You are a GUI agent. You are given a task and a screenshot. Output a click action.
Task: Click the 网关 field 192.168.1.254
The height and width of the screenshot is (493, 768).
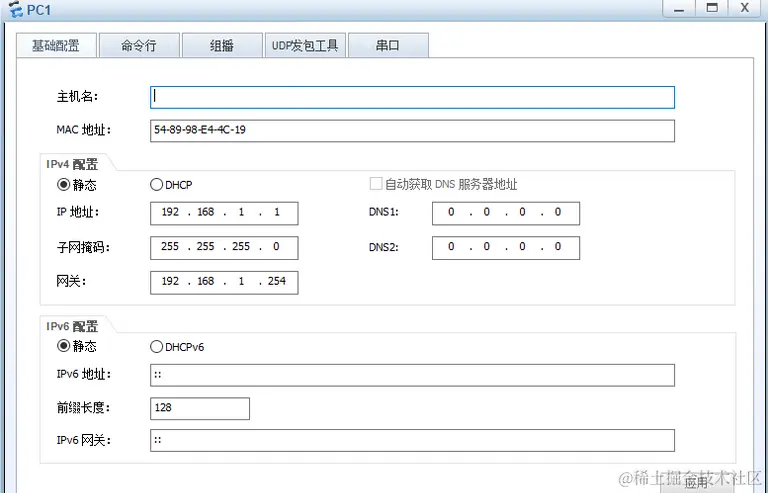[224, 282]
